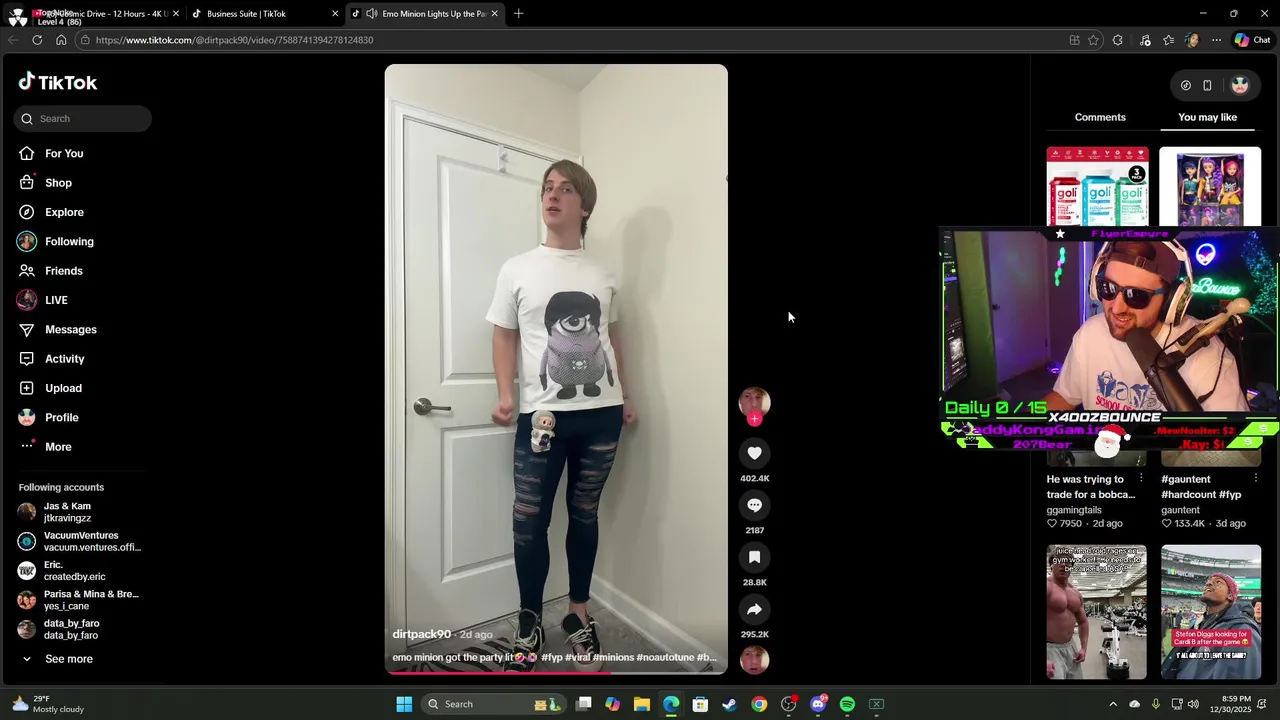Mute the Emo Minion tab audio
This screenshot has width=1280, height=720.
372,14
